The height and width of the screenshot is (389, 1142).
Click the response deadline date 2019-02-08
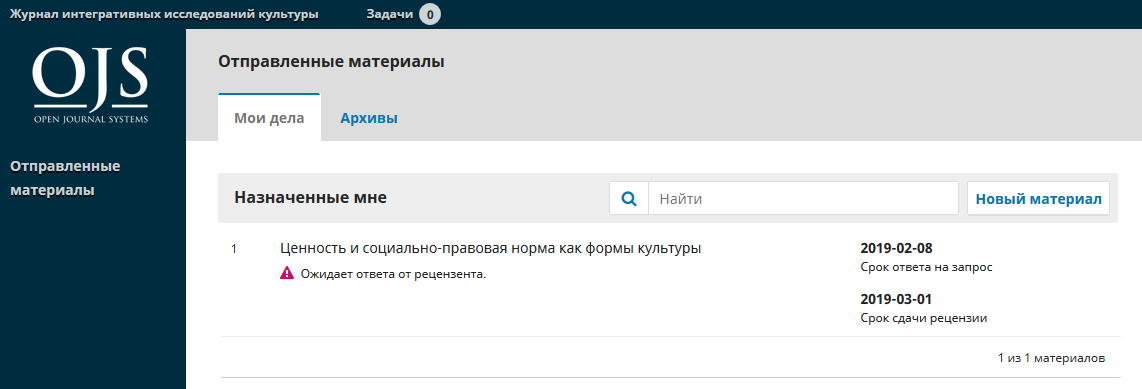(896, 248)
